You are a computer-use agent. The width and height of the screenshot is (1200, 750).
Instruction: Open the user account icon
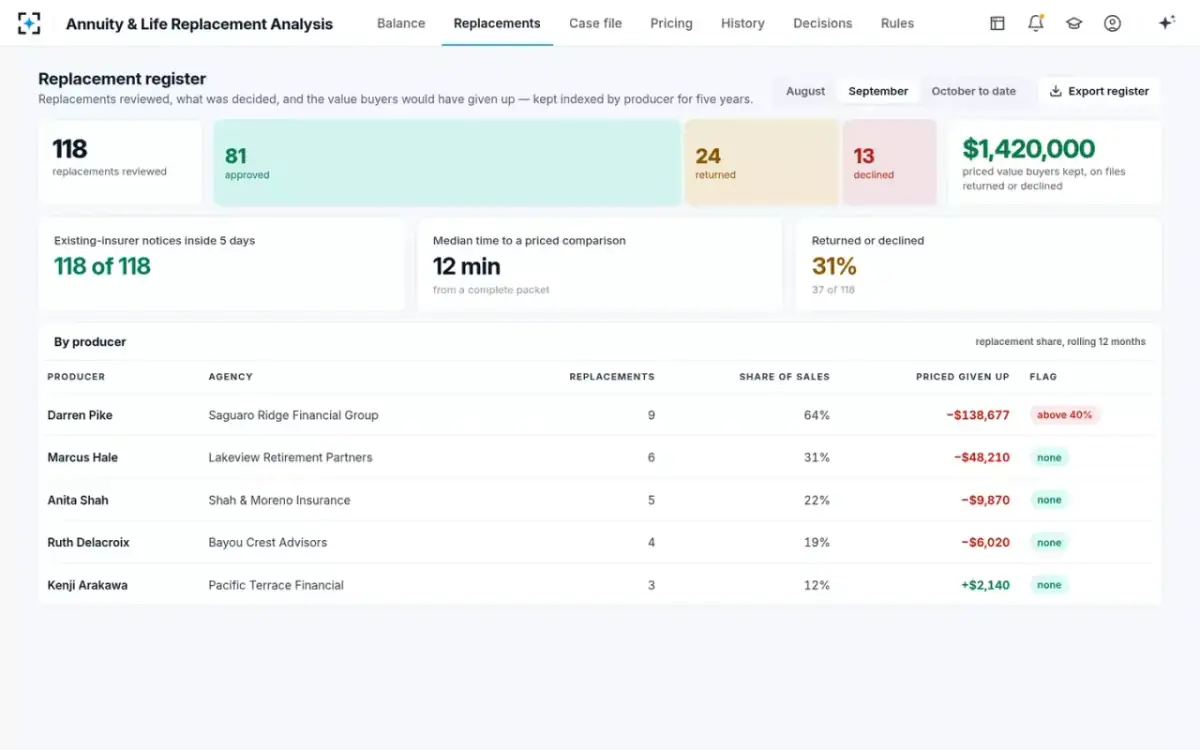1112,23
